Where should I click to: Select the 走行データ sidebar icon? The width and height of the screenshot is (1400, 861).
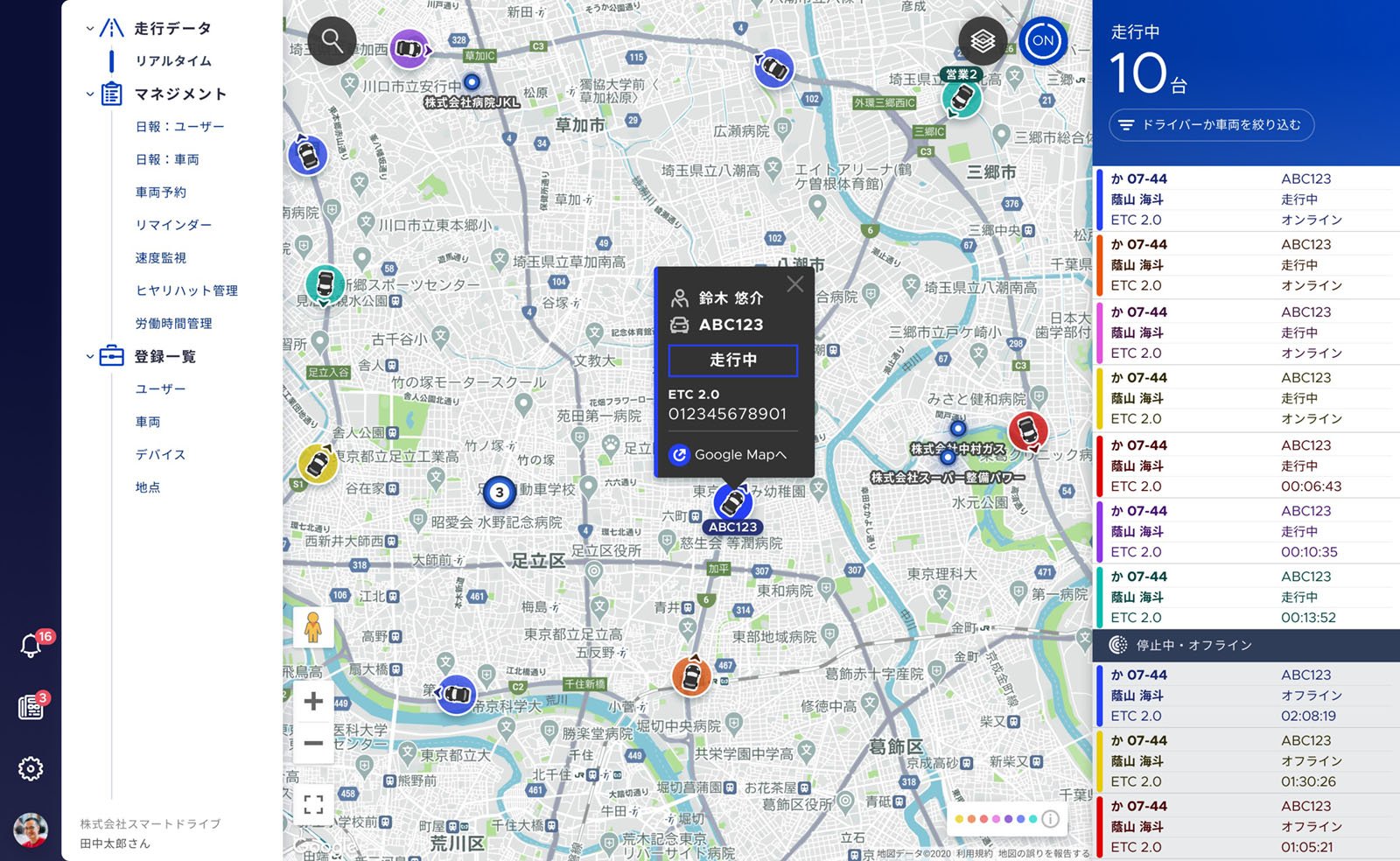click(x=112, y=26)
